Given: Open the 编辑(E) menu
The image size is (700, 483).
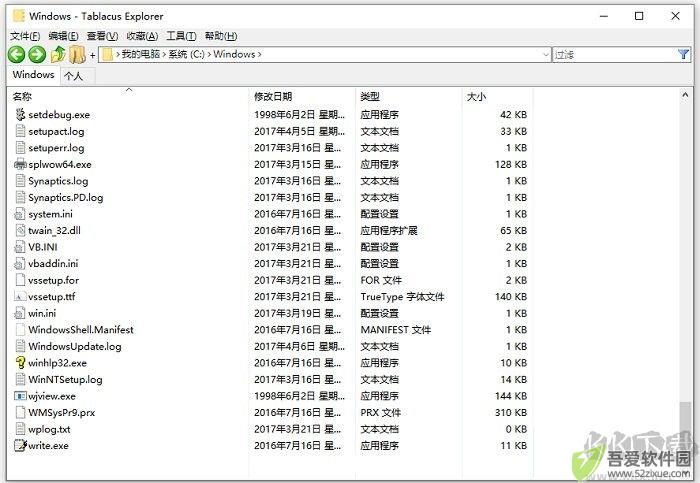Looking at the screenshot, I should 63,36.
